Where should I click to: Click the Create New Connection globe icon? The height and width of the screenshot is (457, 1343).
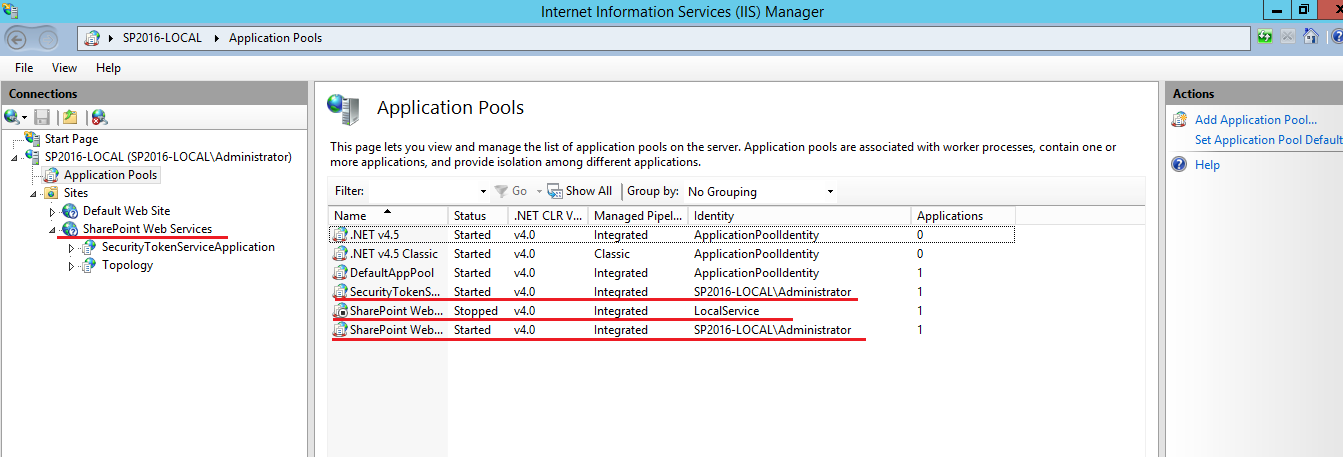10,117
